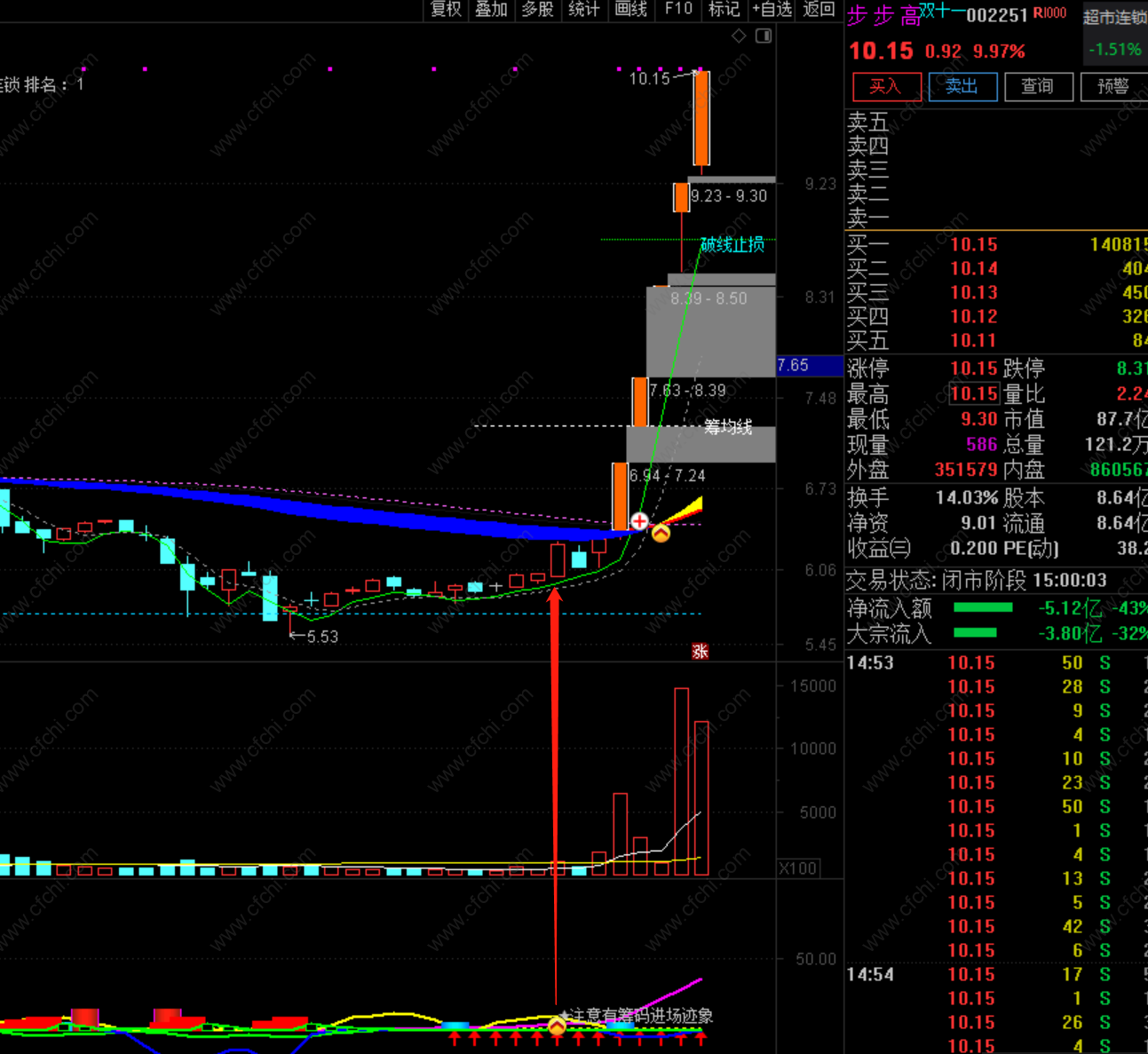Image resolution: width=1148 pixels, height=1054 pixels.
Task: Open the 多股 multi-stock view
Action: pos(537,9)
